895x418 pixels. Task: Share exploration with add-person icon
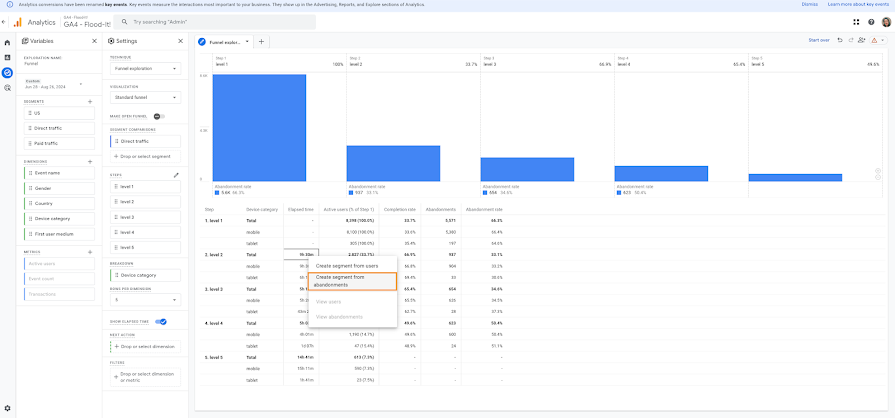(x=861, y=40)
